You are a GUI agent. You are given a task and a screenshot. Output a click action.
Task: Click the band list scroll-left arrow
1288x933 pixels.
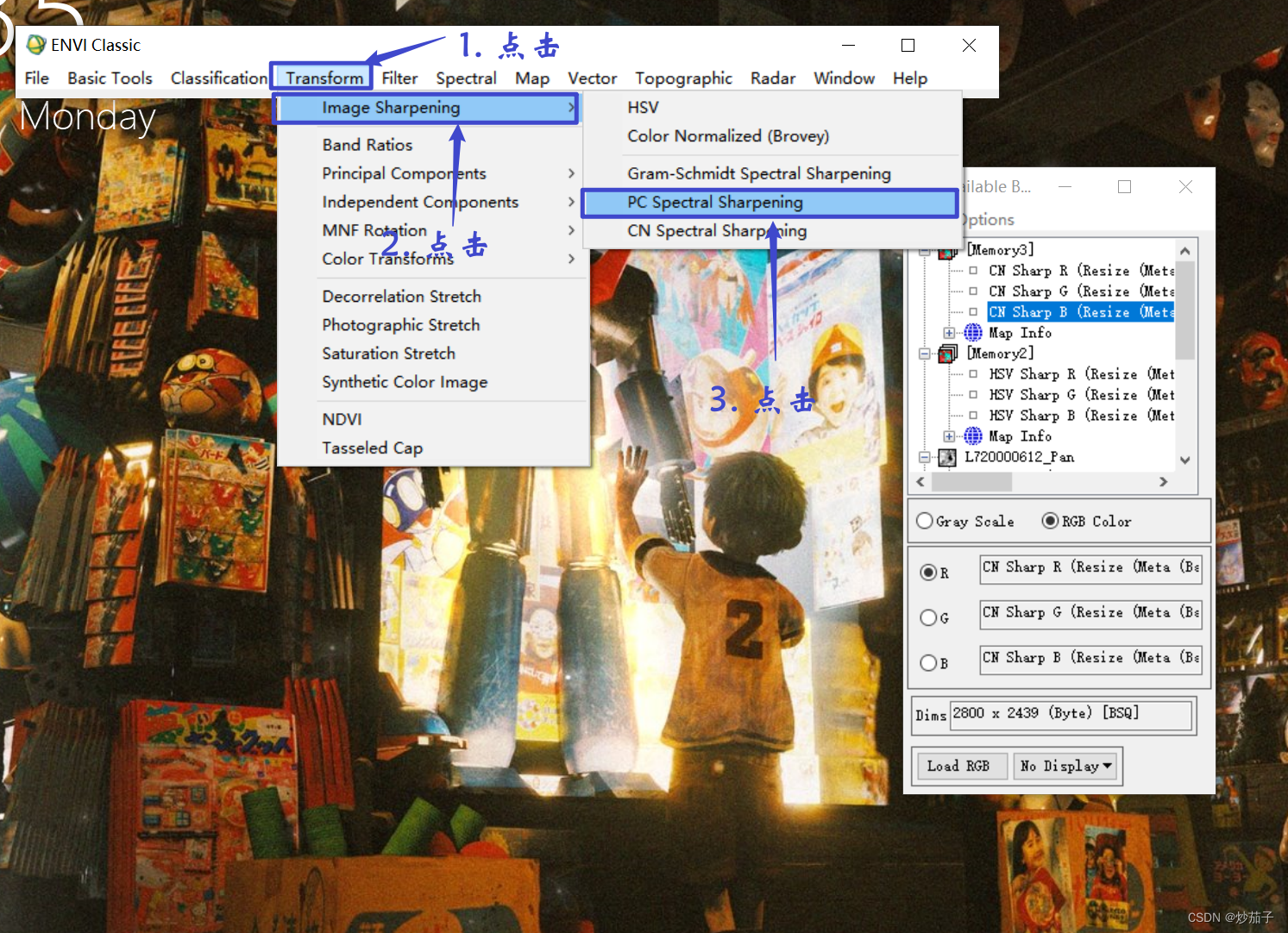[x=920, y=482]
